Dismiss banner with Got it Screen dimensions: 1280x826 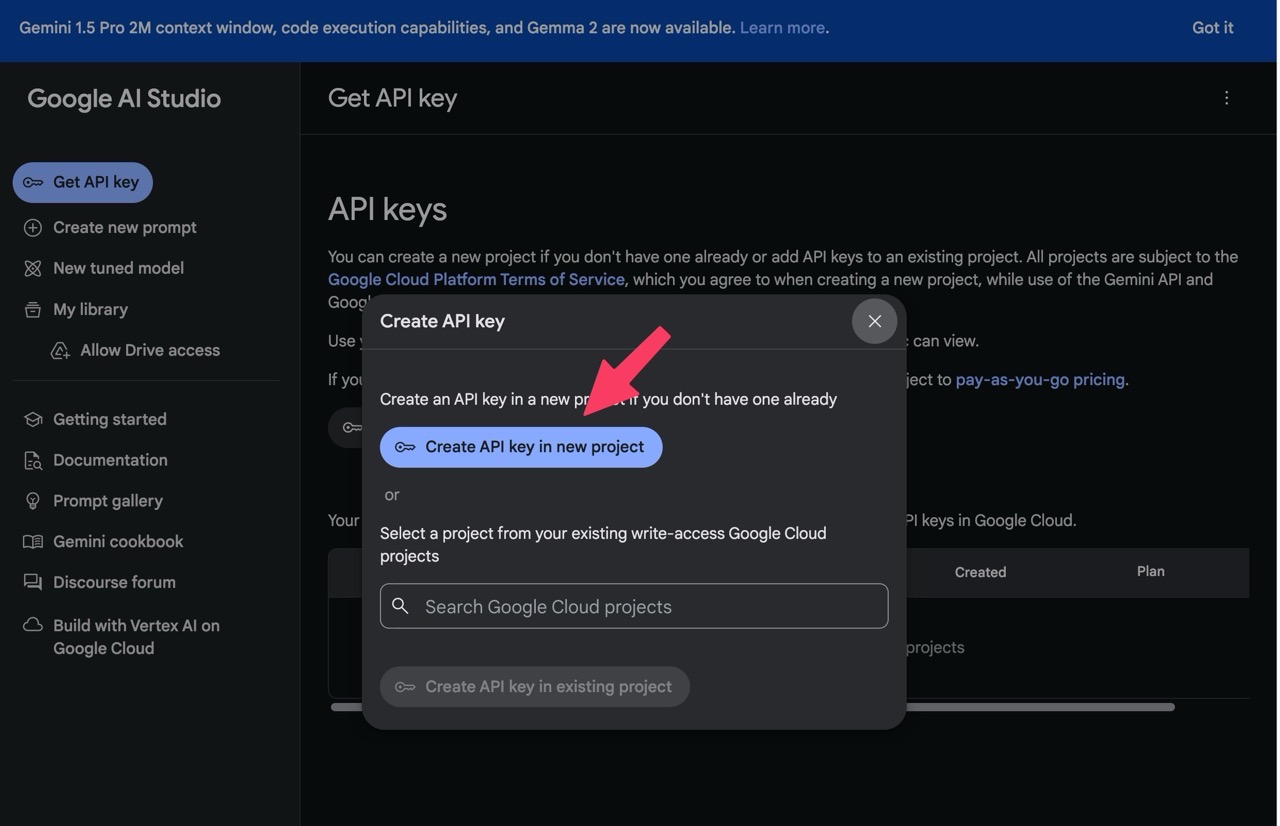click(x=1212, y=28)
